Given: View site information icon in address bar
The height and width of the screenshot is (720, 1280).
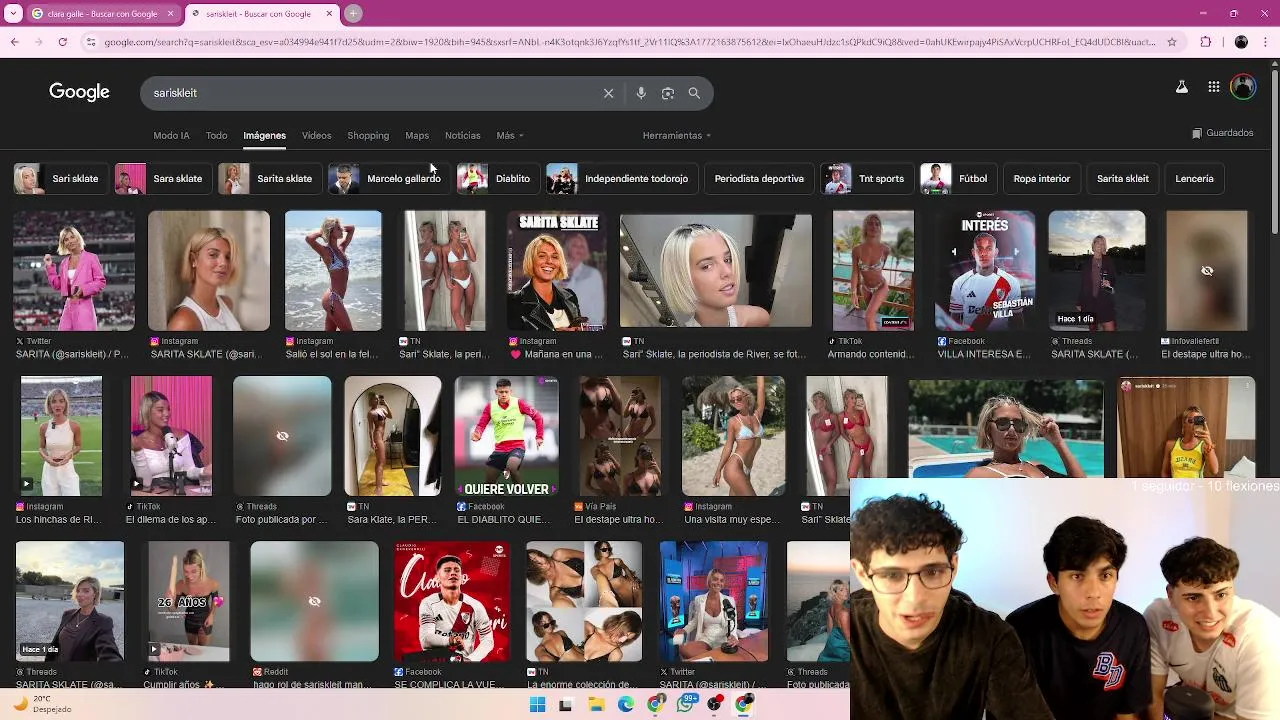Looking at the screenshot, I should (x=91, y=42).
